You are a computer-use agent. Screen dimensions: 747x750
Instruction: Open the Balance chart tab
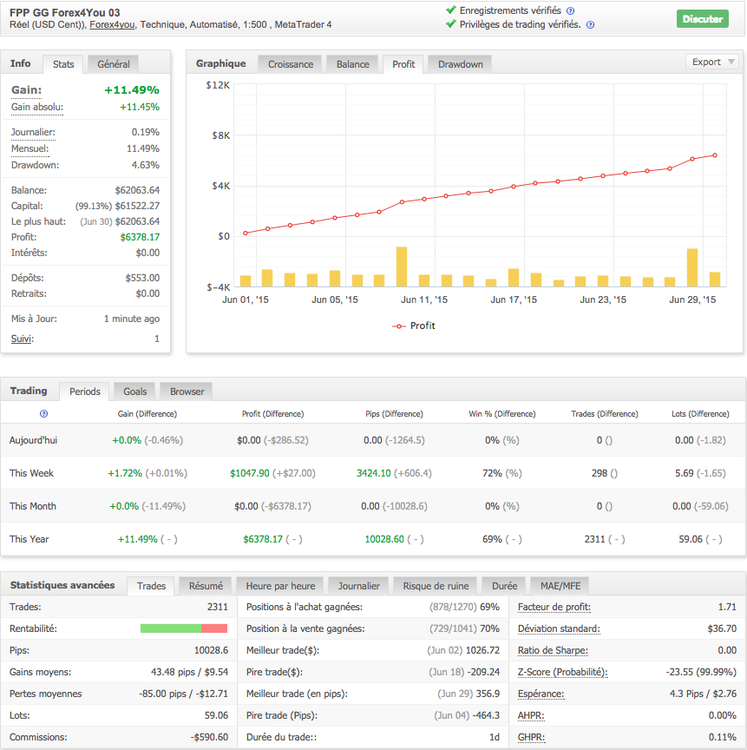(352, 64)
